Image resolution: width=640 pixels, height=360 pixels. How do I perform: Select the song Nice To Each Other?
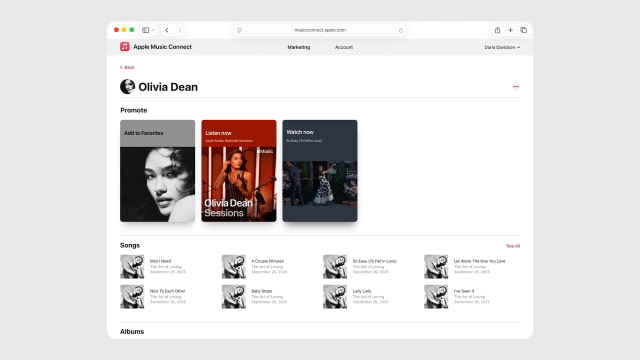pos(167,291)
